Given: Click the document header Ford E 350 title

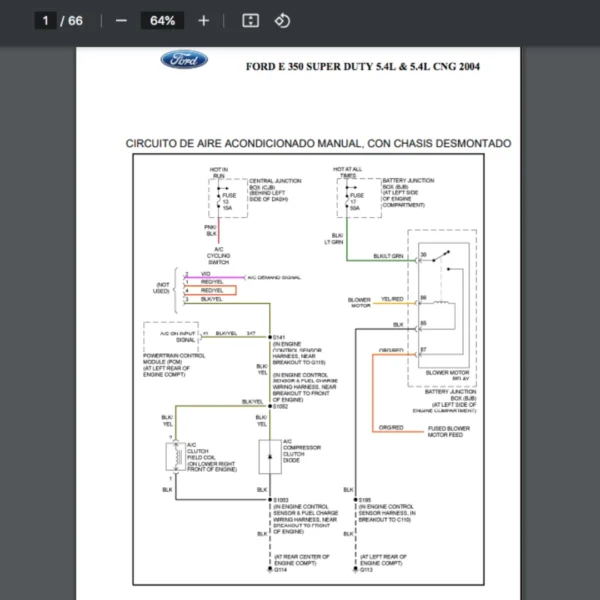Looking at the screenshot, I should (362, 67).
